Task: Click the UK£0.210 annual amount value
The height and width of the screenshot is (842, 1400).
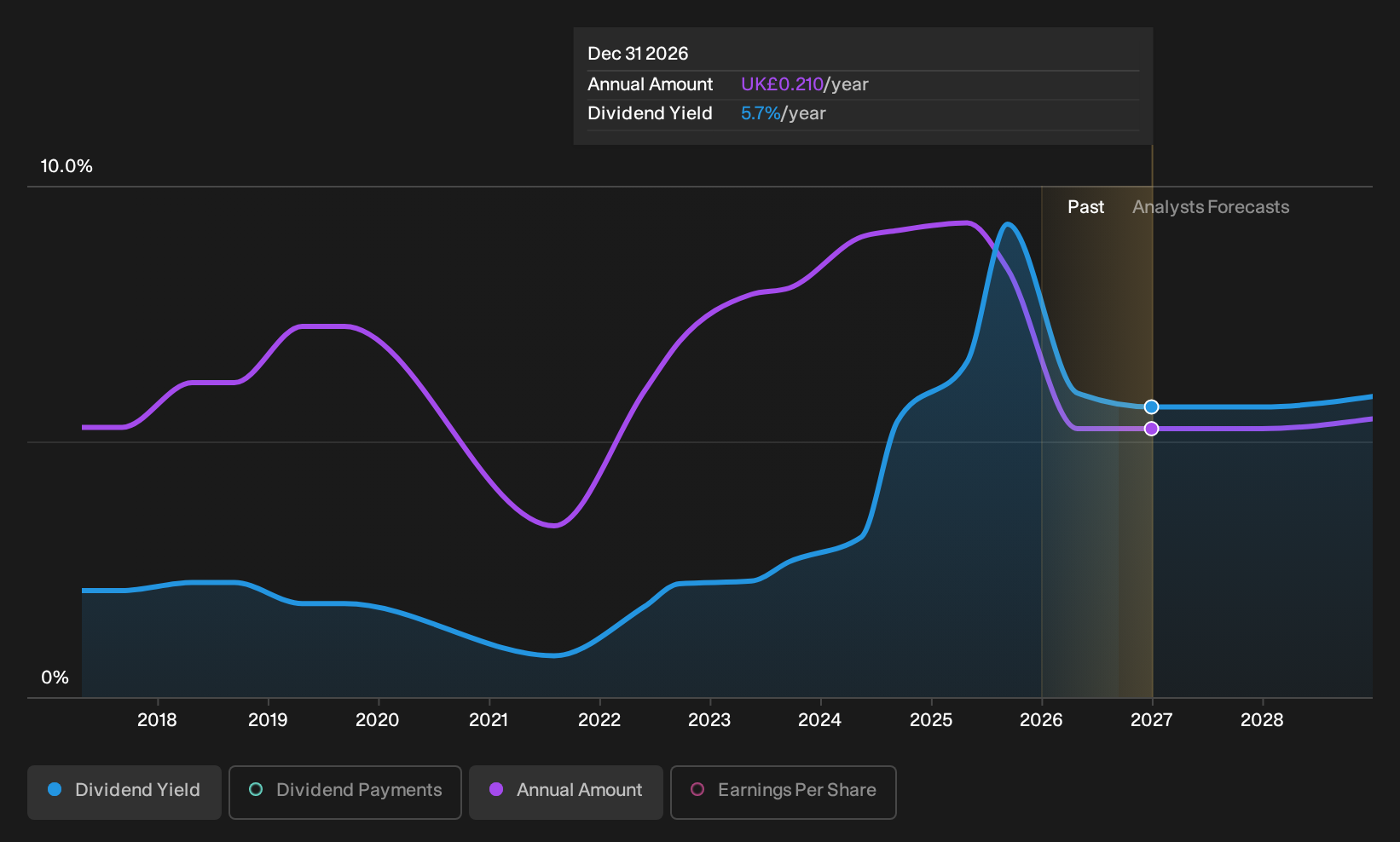Action: click(x=782, y=84)
